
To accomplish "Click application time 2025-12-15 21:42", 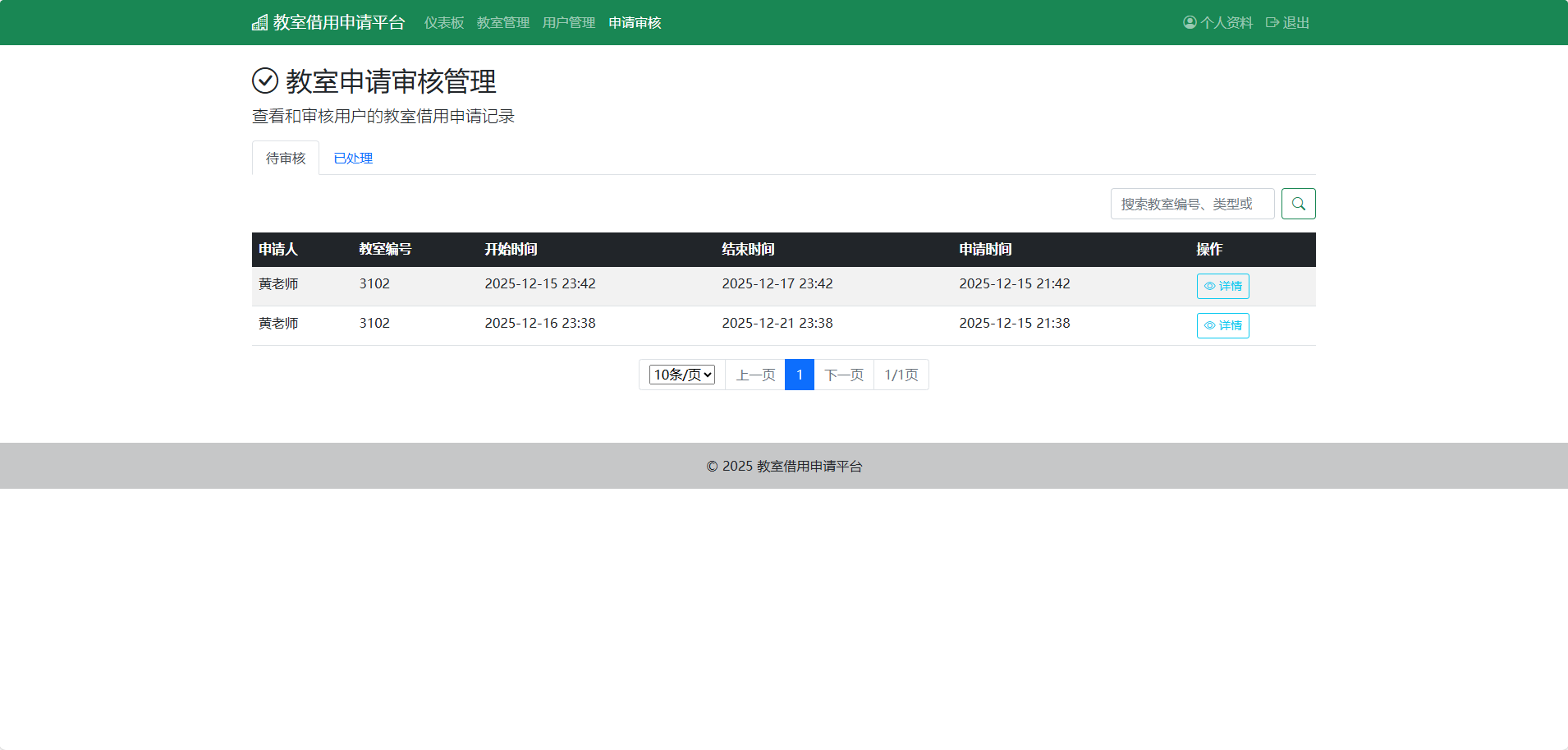I will pyautogui.click(x=1015, y=283).
